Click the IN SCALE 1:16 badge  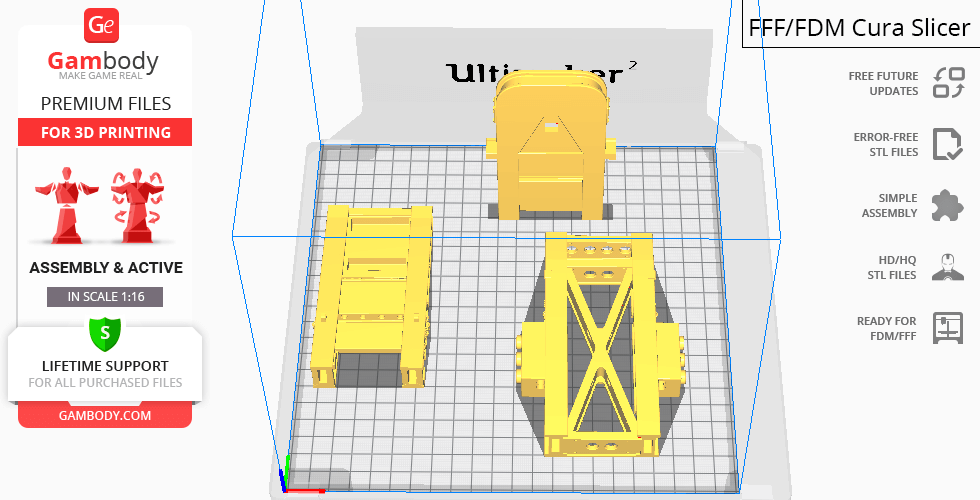(105, 297)
